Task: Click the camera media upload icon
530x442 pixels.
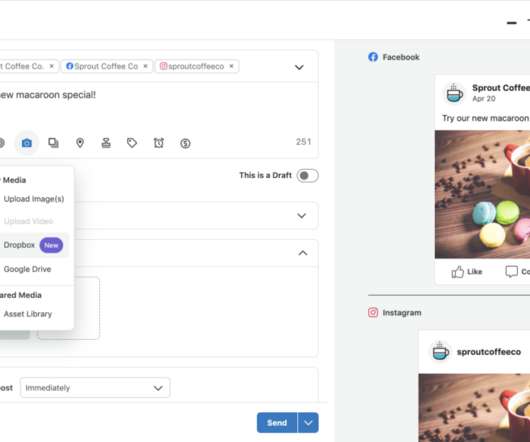Action: pyautogui.click(x=27, y=143)
